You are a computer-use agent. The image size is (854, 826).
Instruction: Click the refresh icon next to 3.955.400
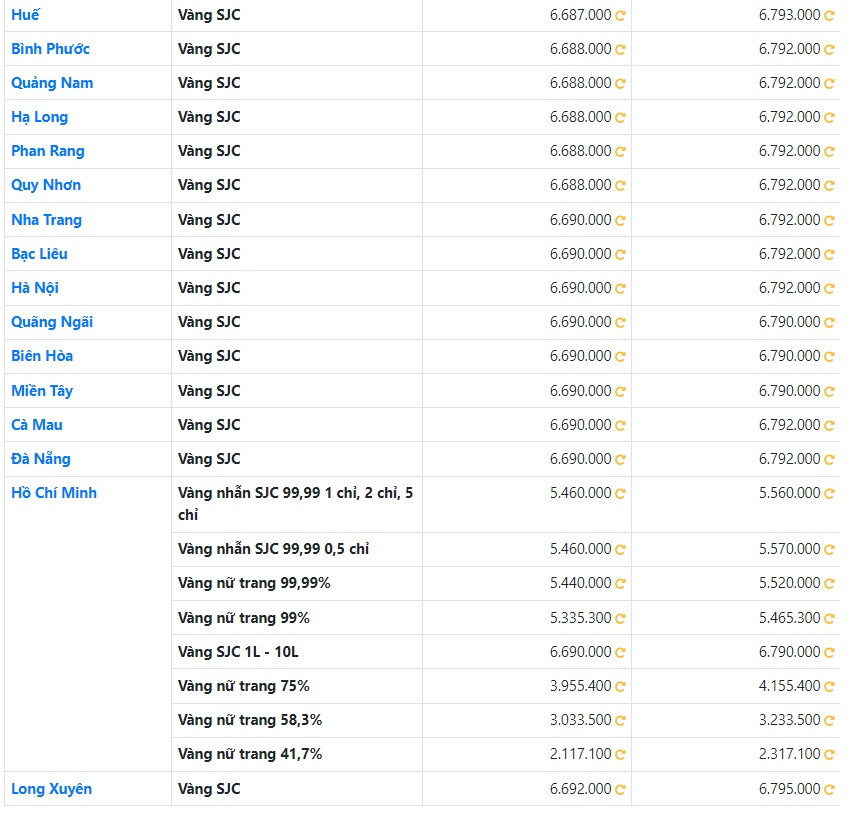pos(620,687)
